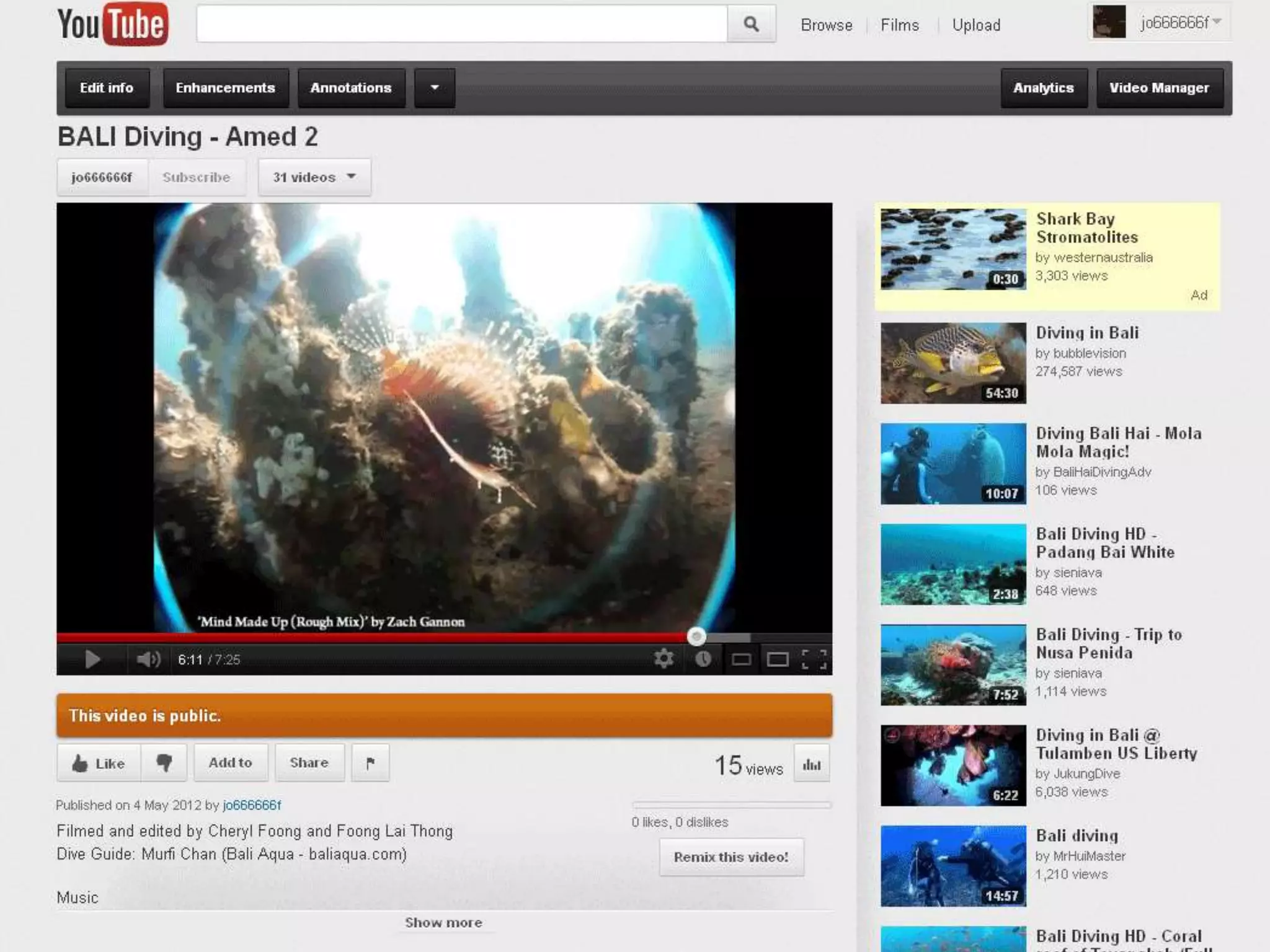Open the dropdown arrow beside Annotations
Viewport: 1270px width, 952px height.
(434, 88)
